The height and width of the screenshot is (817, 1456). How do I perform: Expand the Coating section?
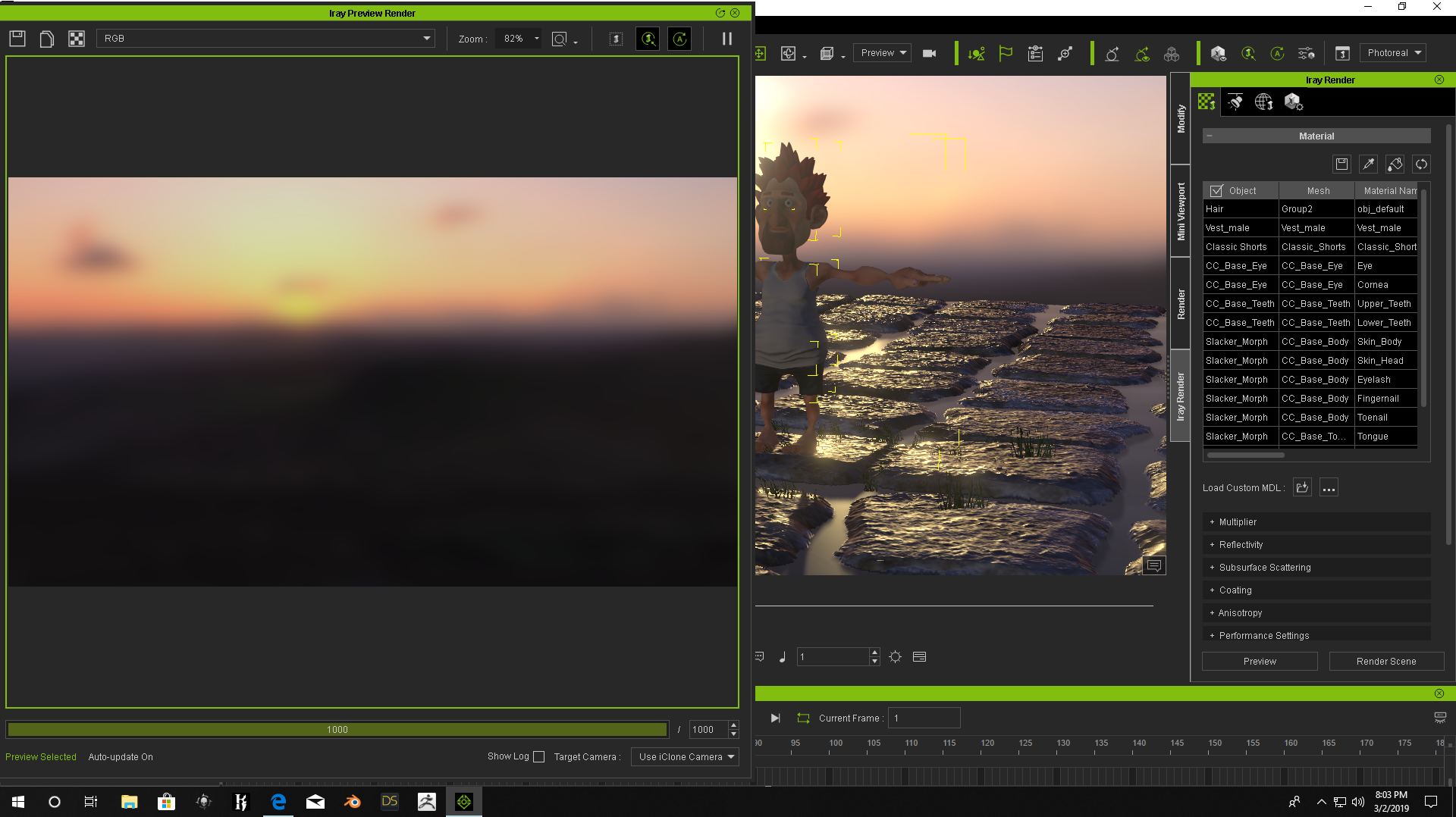[x=1316, y=590]
